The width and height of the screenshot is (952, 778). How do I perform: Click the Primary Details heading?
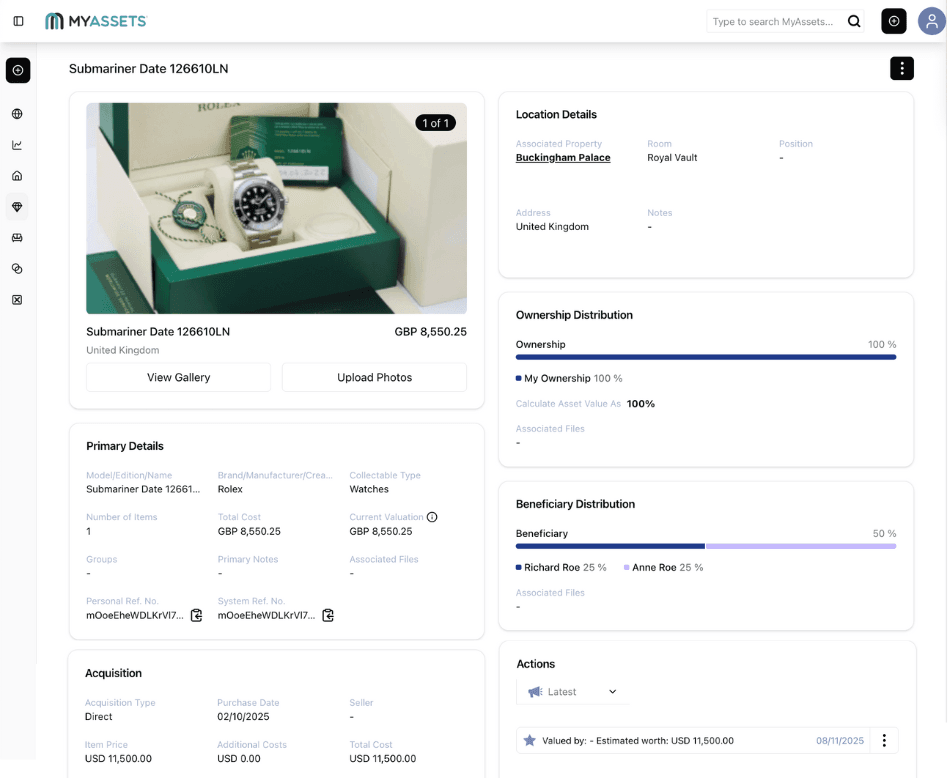coord(125,446)
